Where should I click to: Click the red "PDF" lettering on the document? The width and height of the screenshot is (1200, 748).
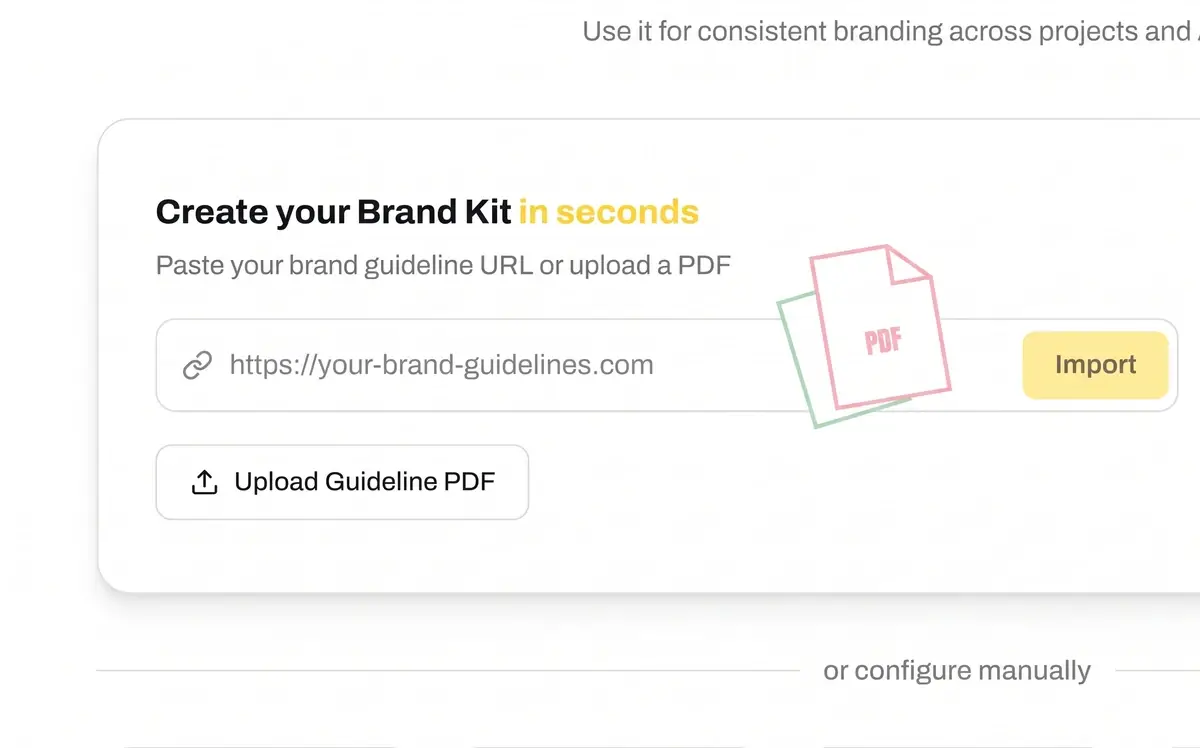tap(884, 342)
